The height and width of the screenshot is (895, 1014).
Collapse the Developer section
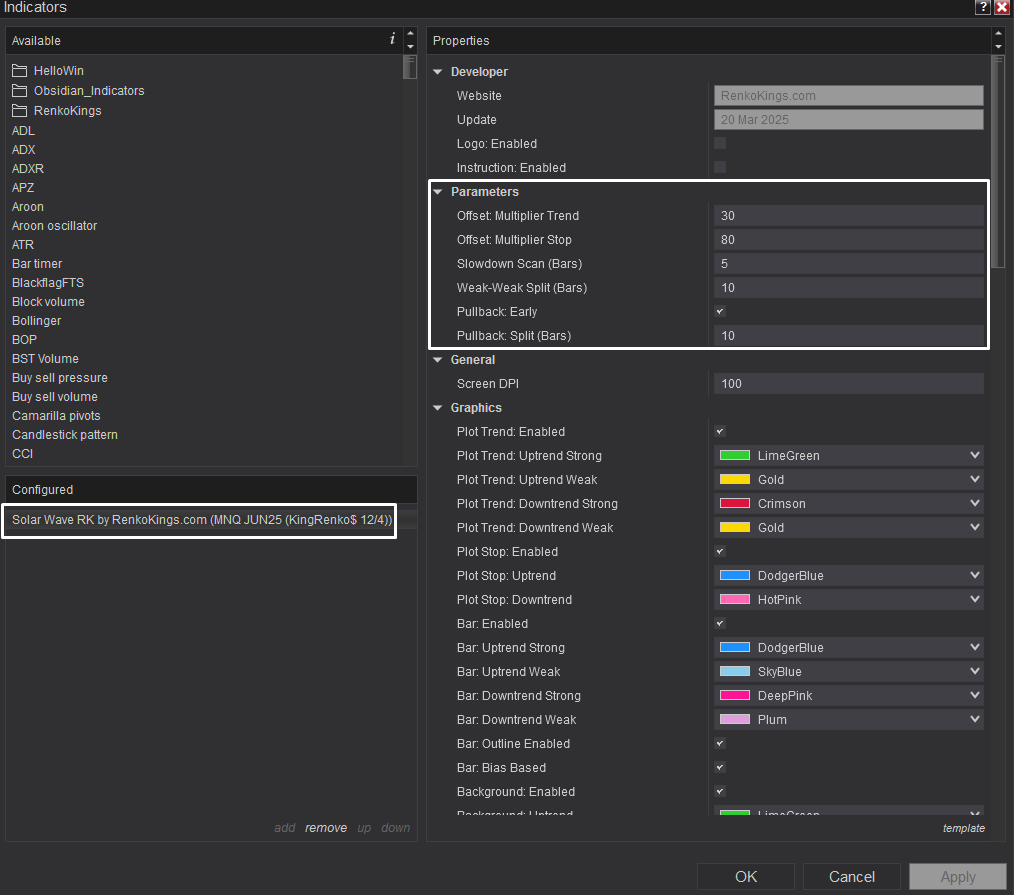coord(438,72)
